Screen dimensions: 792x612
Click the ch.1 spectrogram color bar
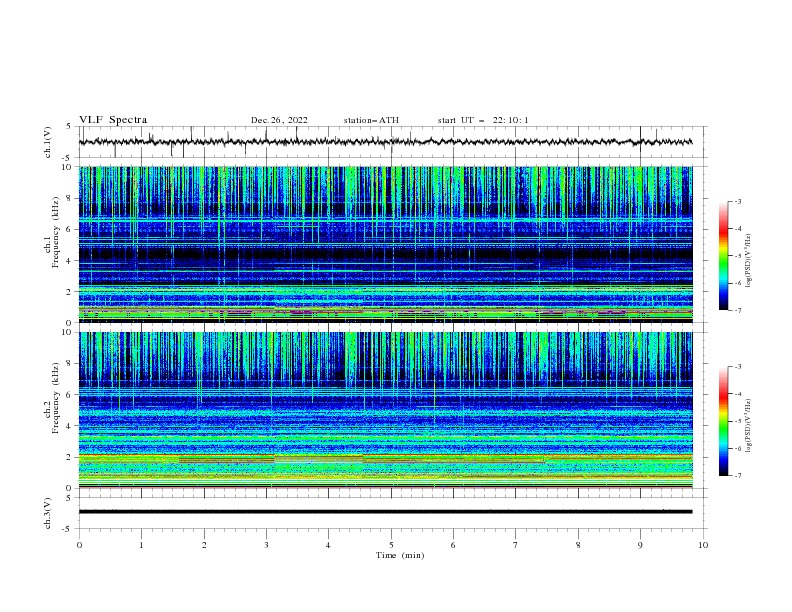point(723,256)
